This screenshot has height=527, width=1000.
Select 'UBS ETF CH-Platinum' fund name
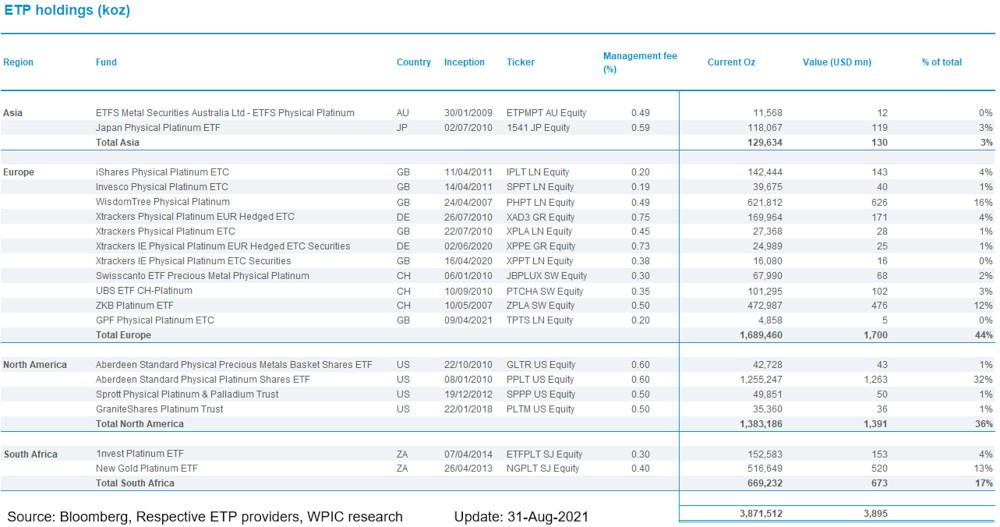pos(143,290)
